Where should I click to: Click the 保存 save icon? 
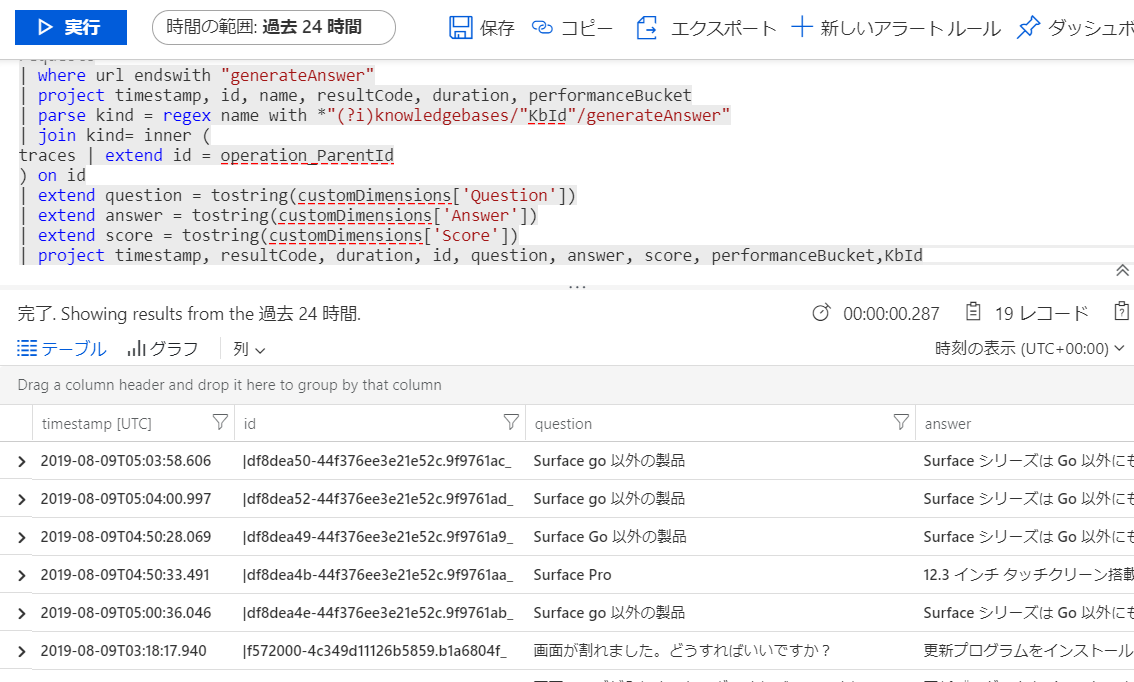[461, 27]
